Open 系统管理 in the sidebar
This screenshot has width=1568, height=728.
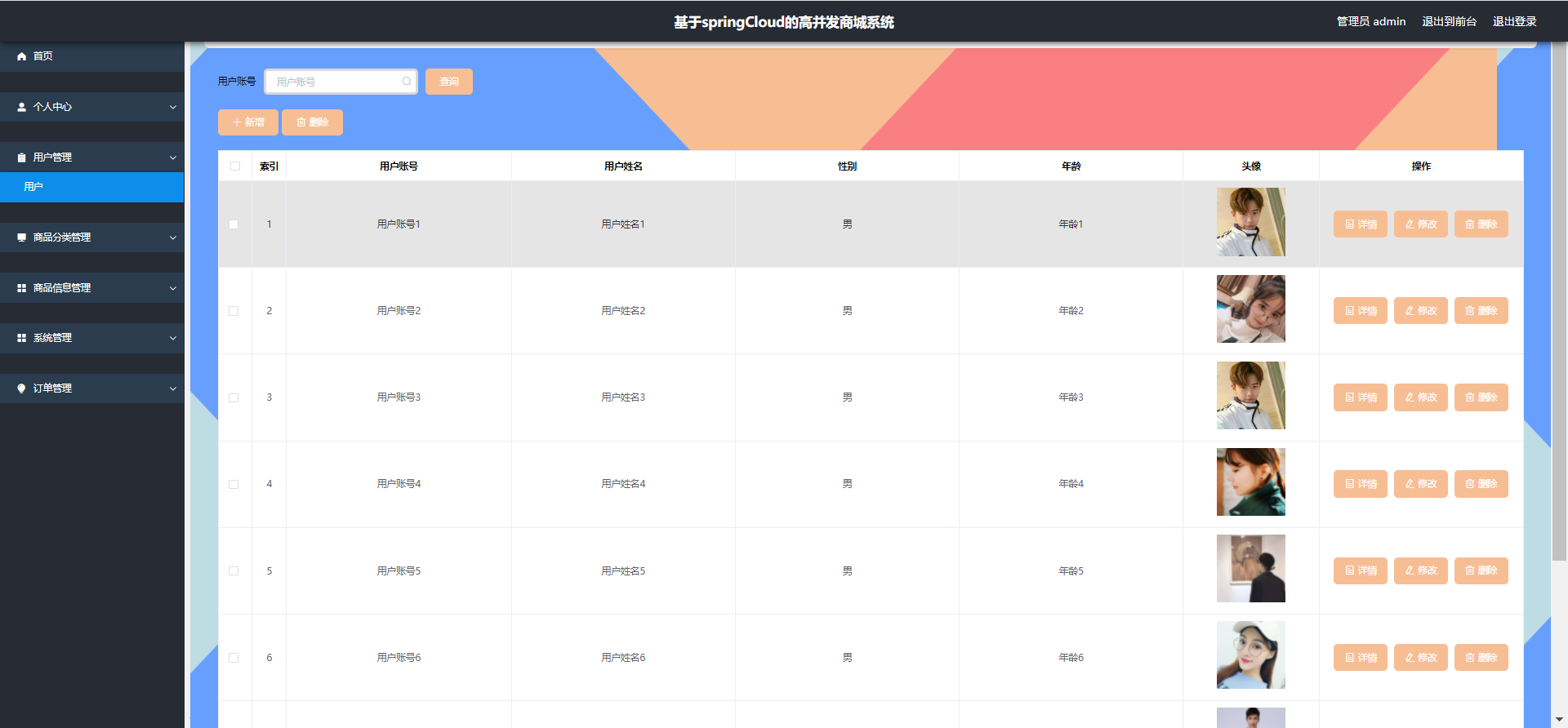pos(92,338)
